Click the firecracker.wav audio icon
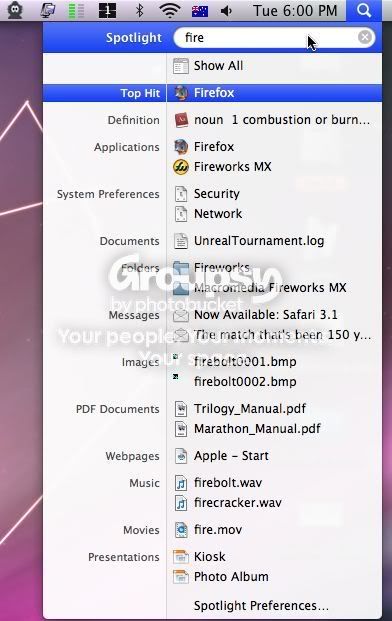392x621 pixels. coord(181,503)
